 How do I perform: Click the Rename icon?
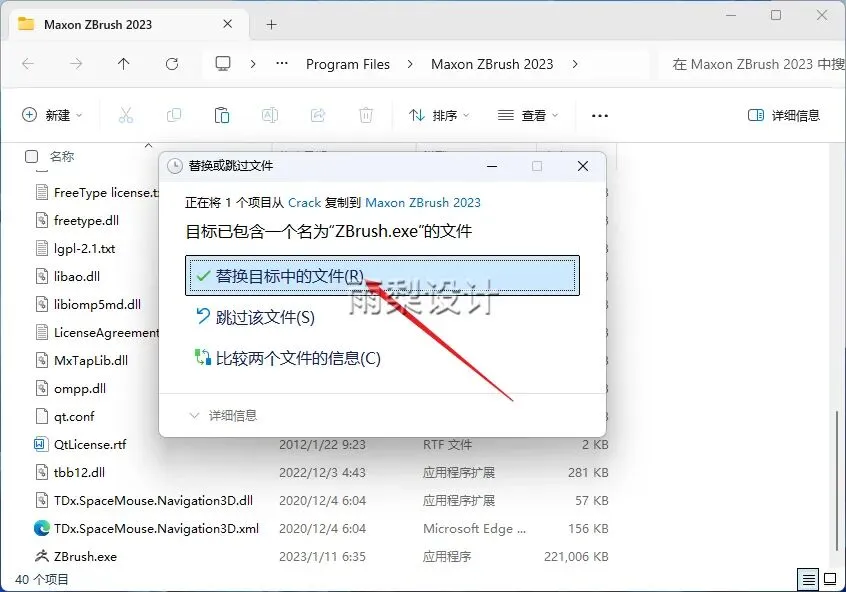coord(270,115)
